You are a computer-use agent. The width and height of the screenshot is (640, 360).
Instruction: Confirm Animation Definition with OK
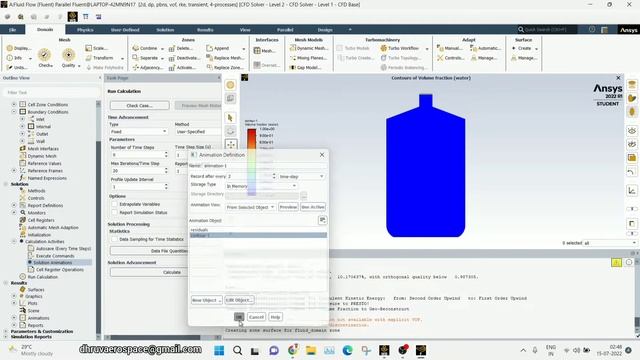(x=239, y=317)
